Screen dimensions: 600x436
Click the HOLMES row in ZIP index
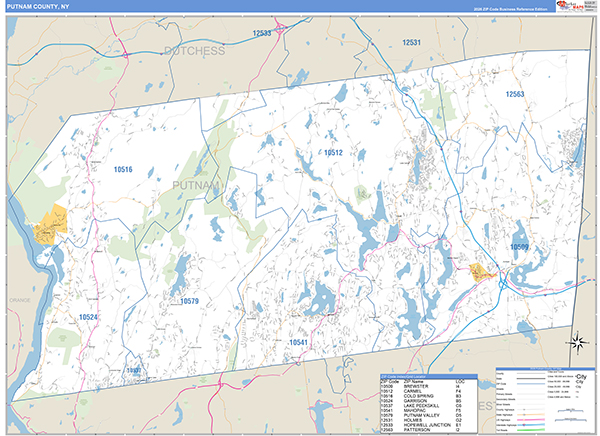(x=429, y=420)
